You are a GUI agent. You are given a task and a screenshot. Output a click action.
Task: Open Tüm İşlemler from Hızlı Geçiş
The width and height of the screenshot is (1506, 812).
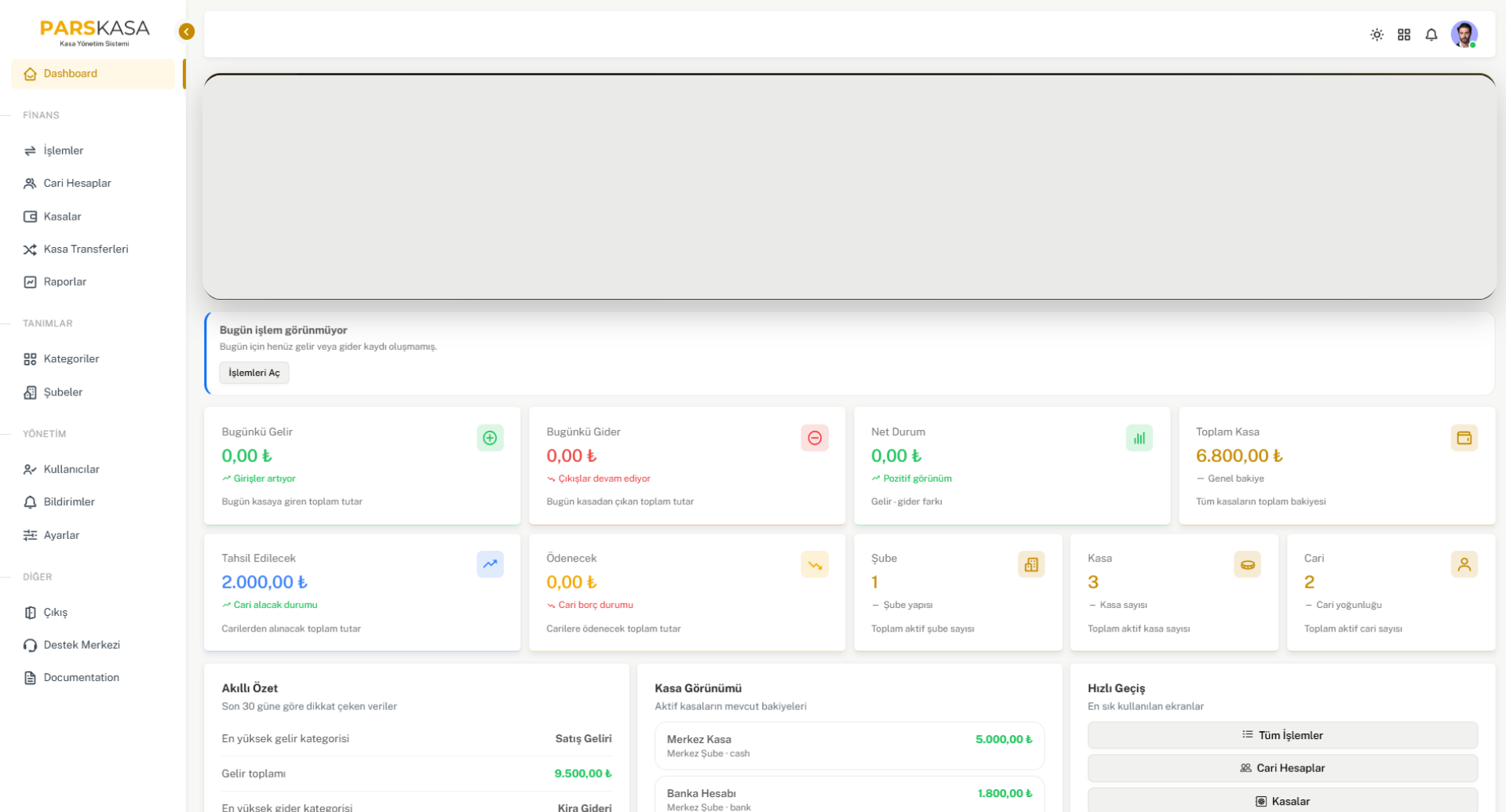coord(1282,735)
